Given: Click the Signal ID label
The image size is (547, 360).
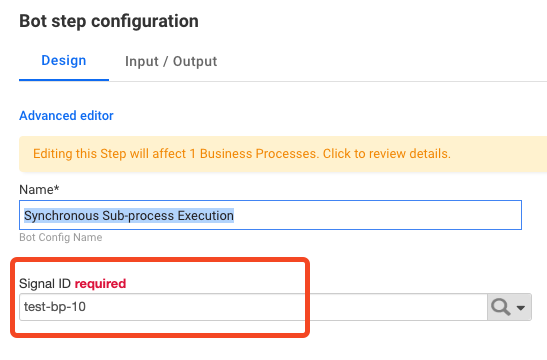Looking at the screenshot, I should (45, 284).
